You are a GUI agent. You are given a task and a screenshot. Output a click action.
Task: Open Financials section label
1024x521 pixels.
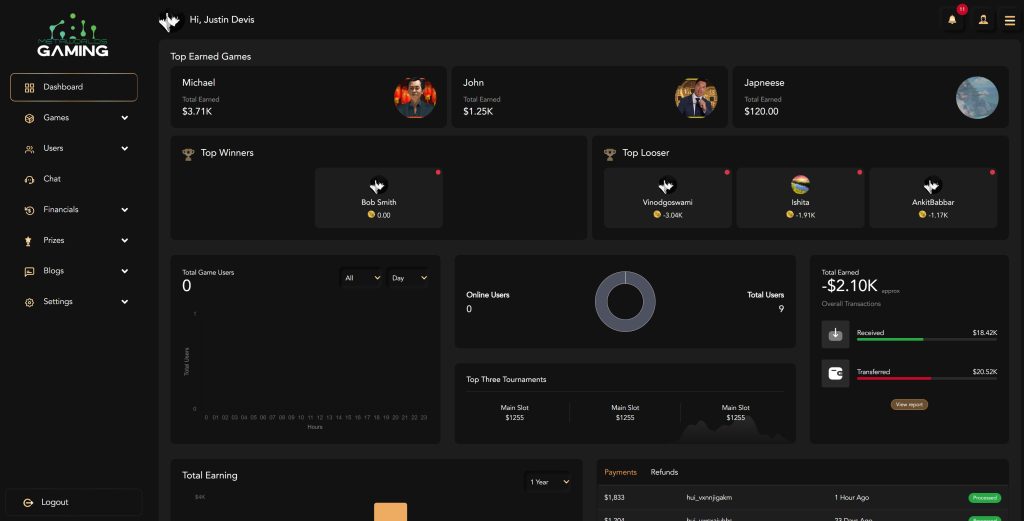click(61, 210)
